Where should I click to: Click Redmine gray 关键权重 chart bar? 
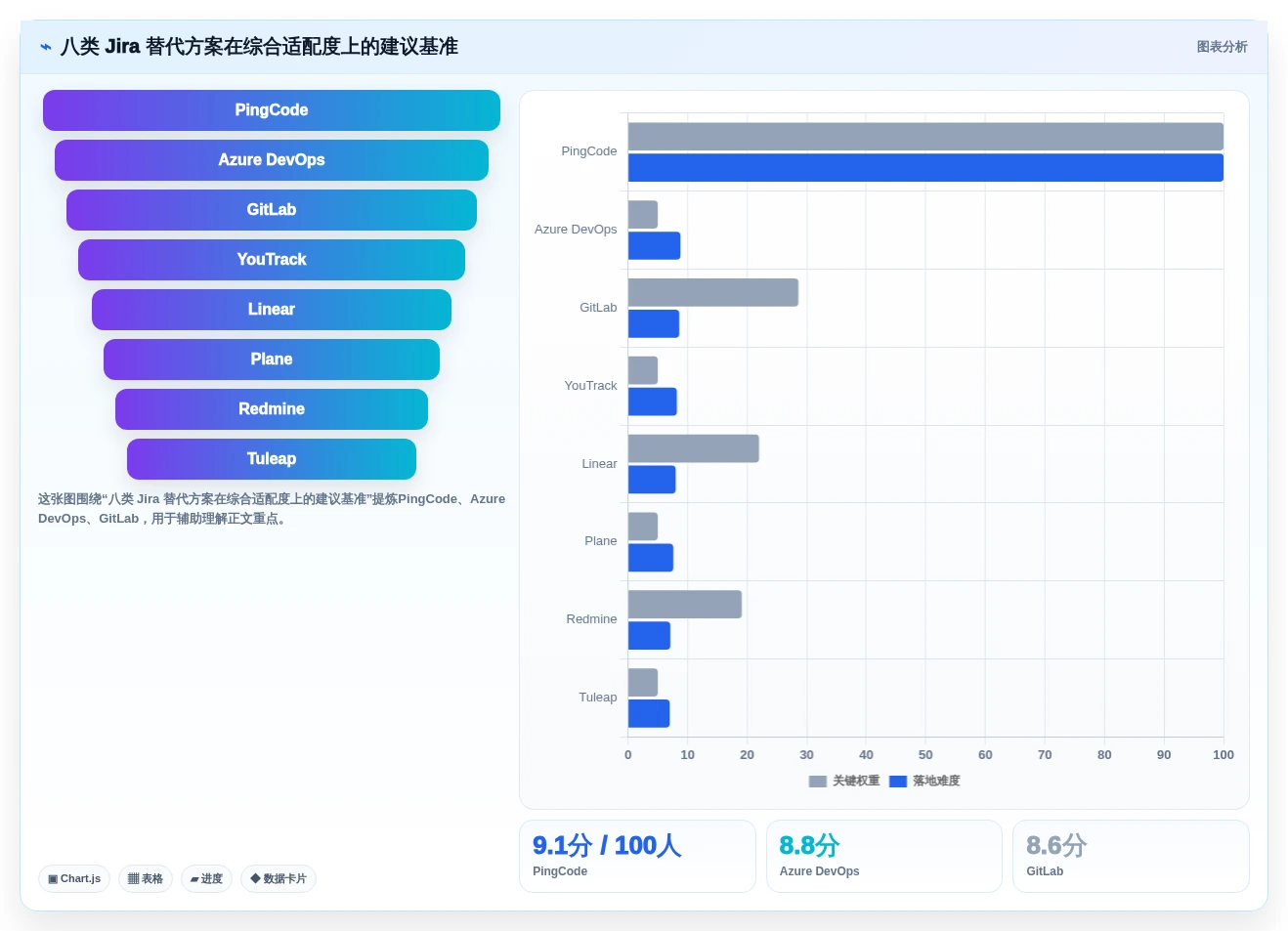click(685, 605)
